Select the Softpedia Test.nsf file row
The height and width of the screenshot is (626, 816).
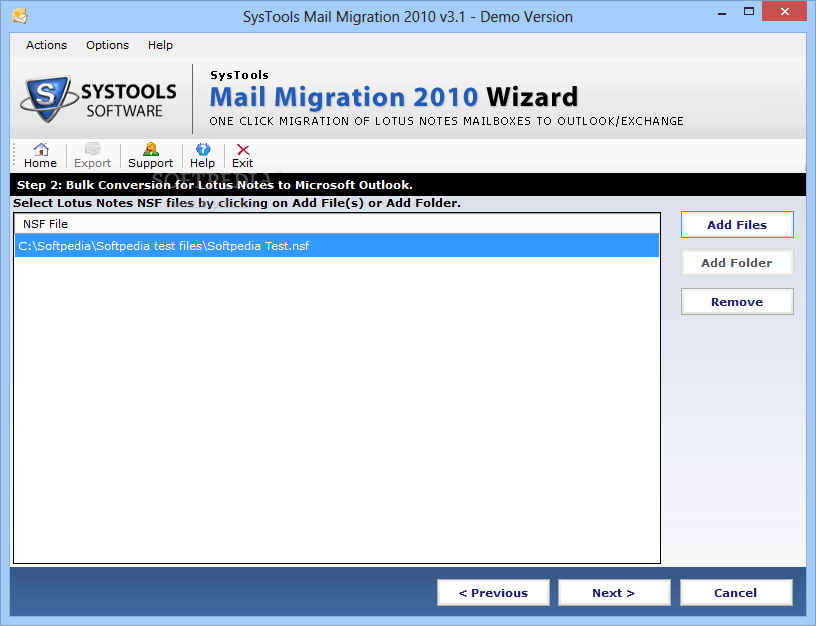coord(337,246)
